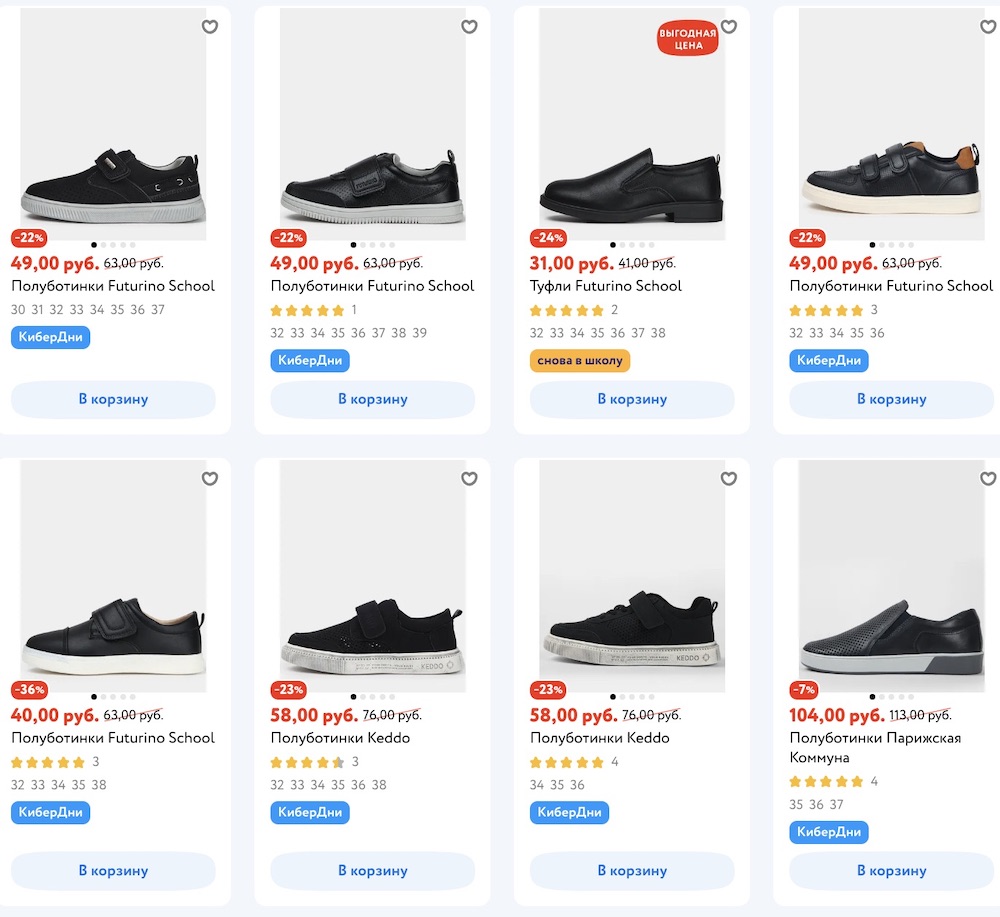Click КиберДни badge on Парижская Коммуна card

[x=828, y=832]
